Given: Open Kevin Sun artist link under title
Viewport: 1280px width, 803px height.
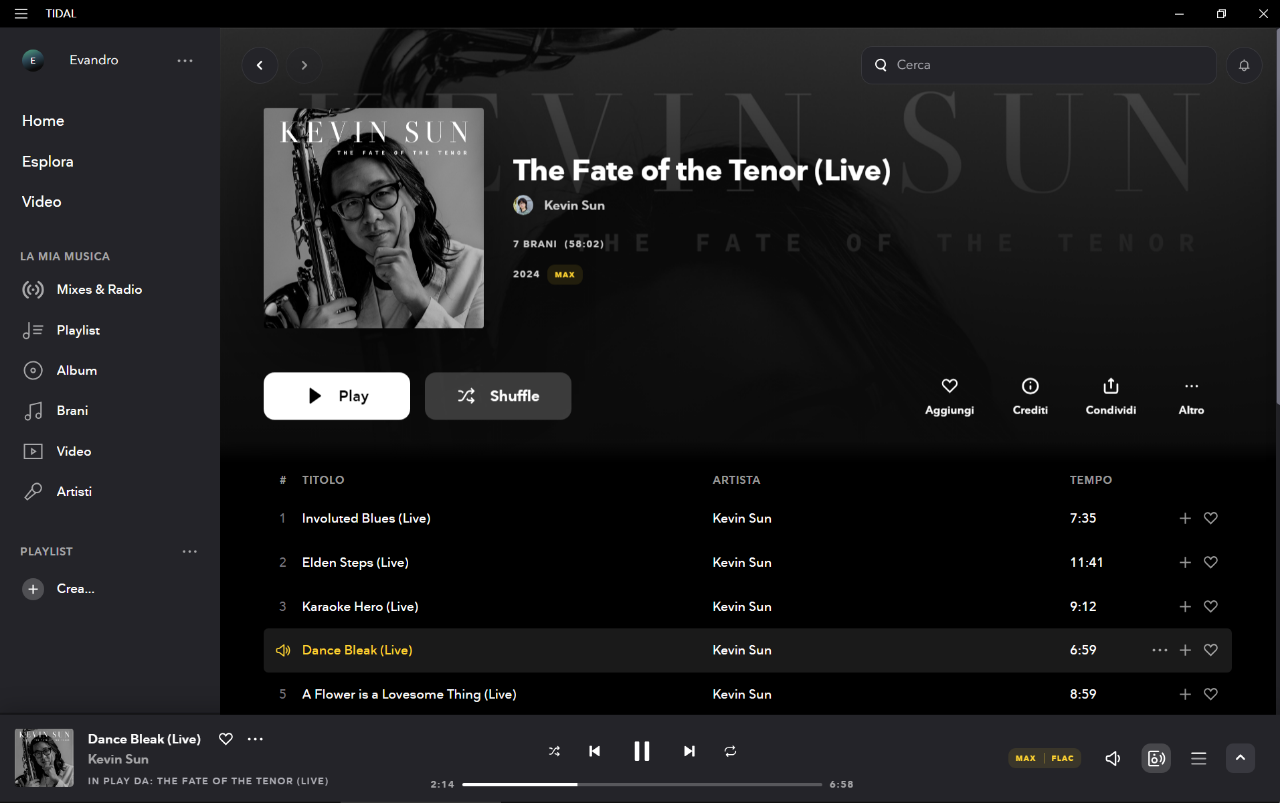Looking at the screenshot, I should click(574, 205).
